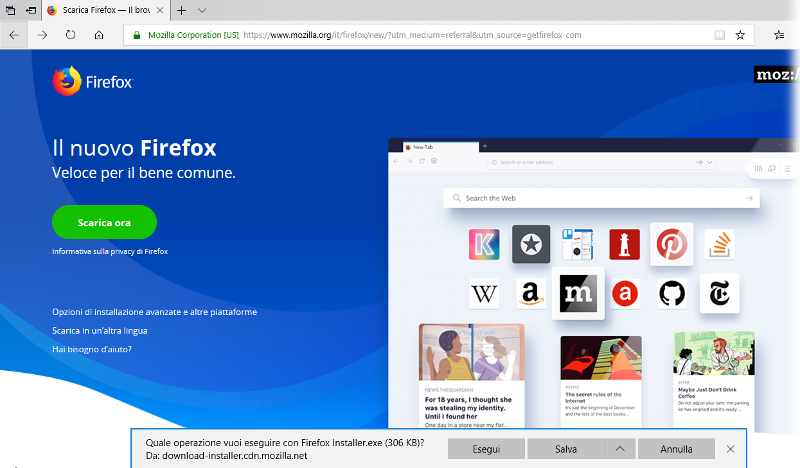Click the Amazon tile icon

click(x=531, y=294)
